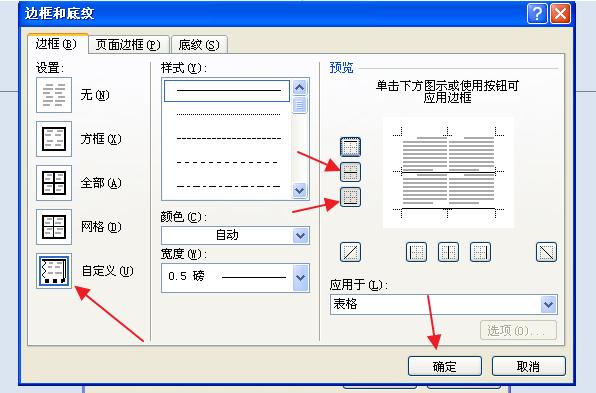This screenshot has width=596, height=393.
Task: Switch to the 边框(B) tab
Action: pos(57,44)
